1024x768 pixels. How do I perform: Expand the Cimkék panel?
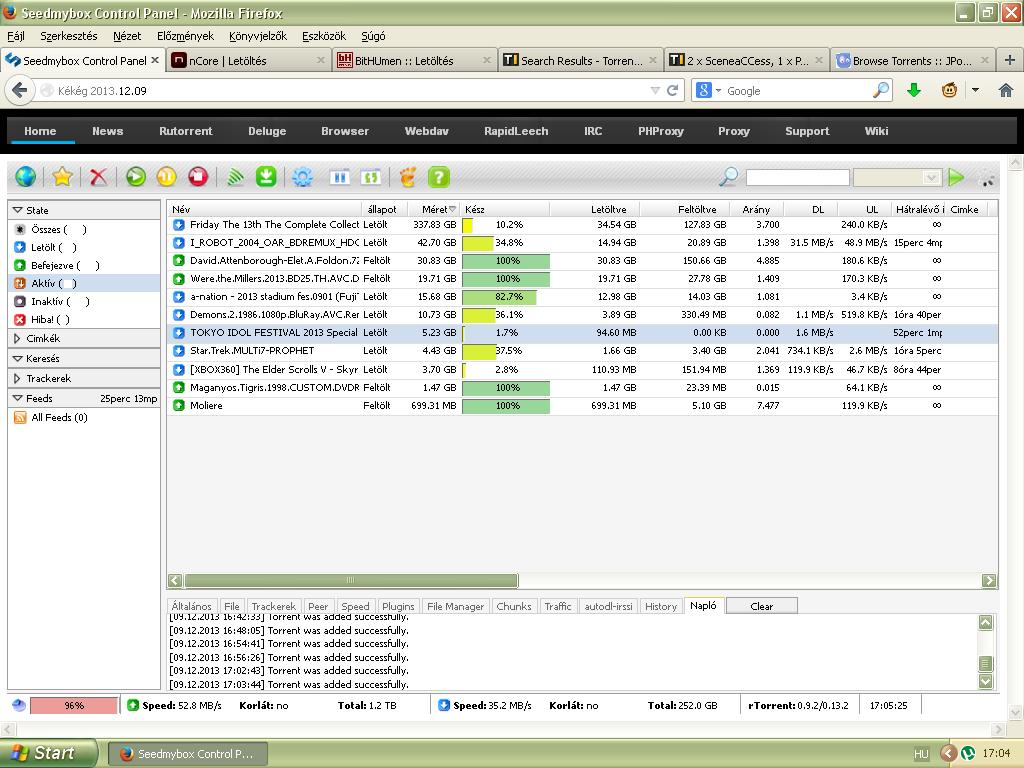pos(18,338)
